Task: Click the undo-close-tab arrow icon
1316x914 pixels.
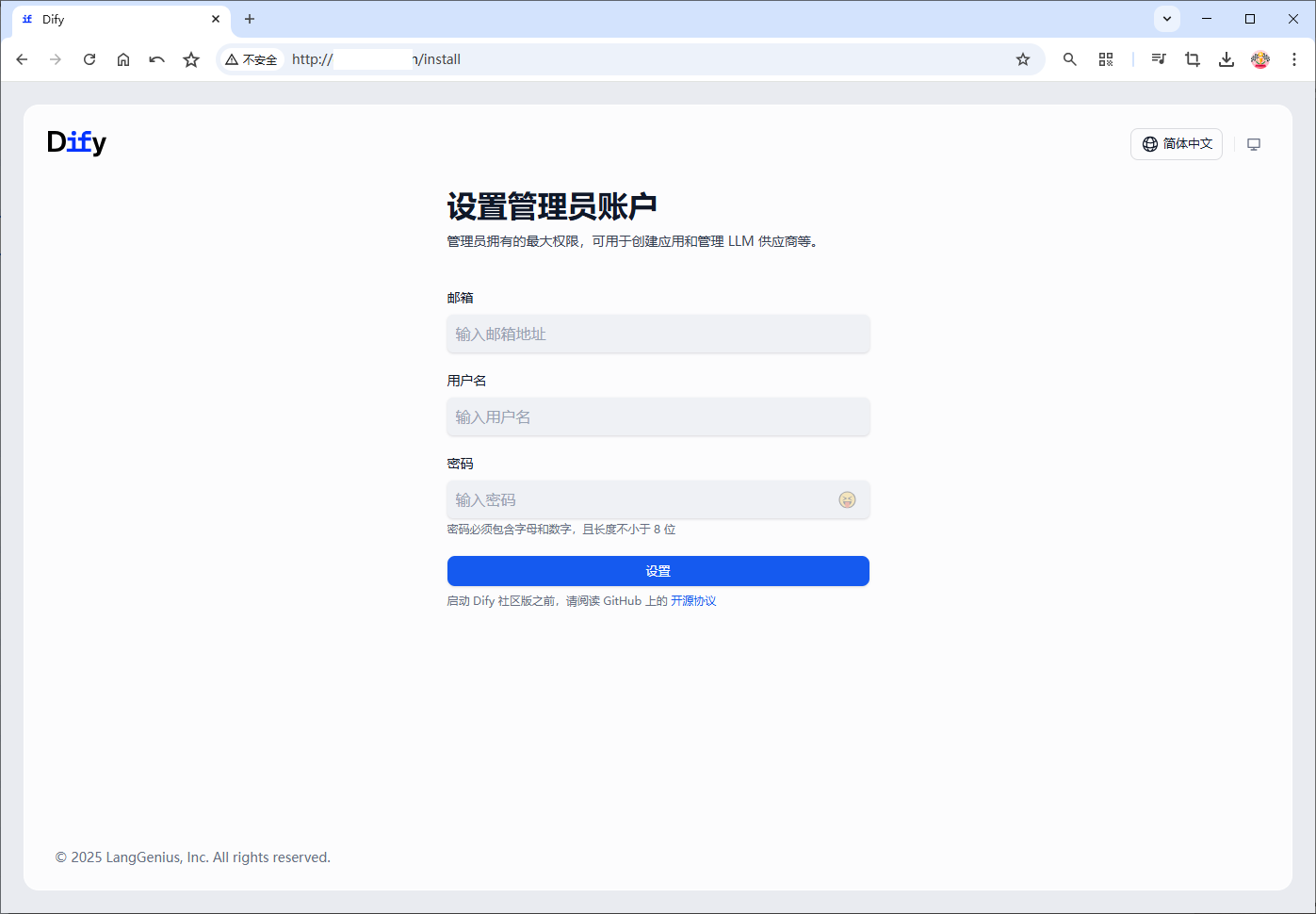Action: tap(157, 59)
